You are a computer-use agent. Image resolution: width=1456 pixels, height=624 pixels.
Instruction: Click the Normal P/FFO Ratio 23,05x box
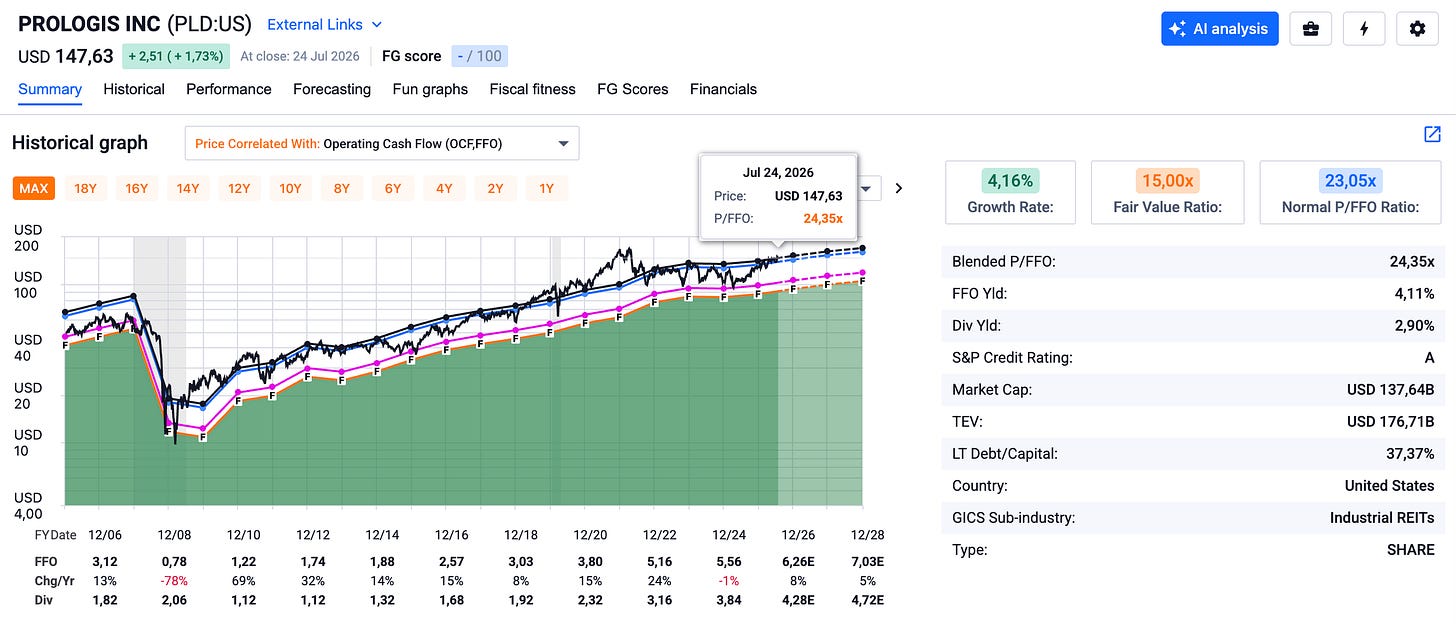point(1350,192)
